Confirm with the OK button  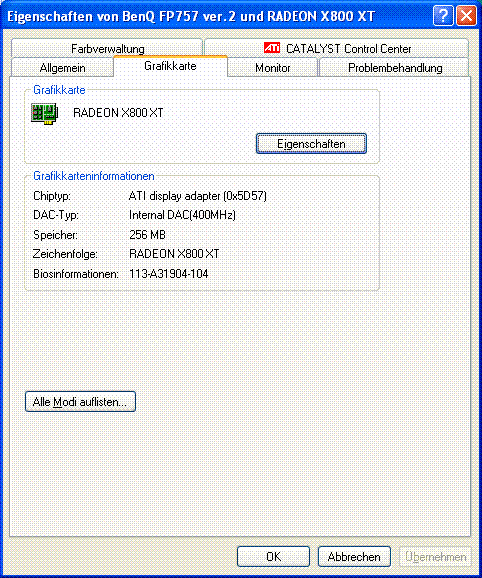[273, 557]
